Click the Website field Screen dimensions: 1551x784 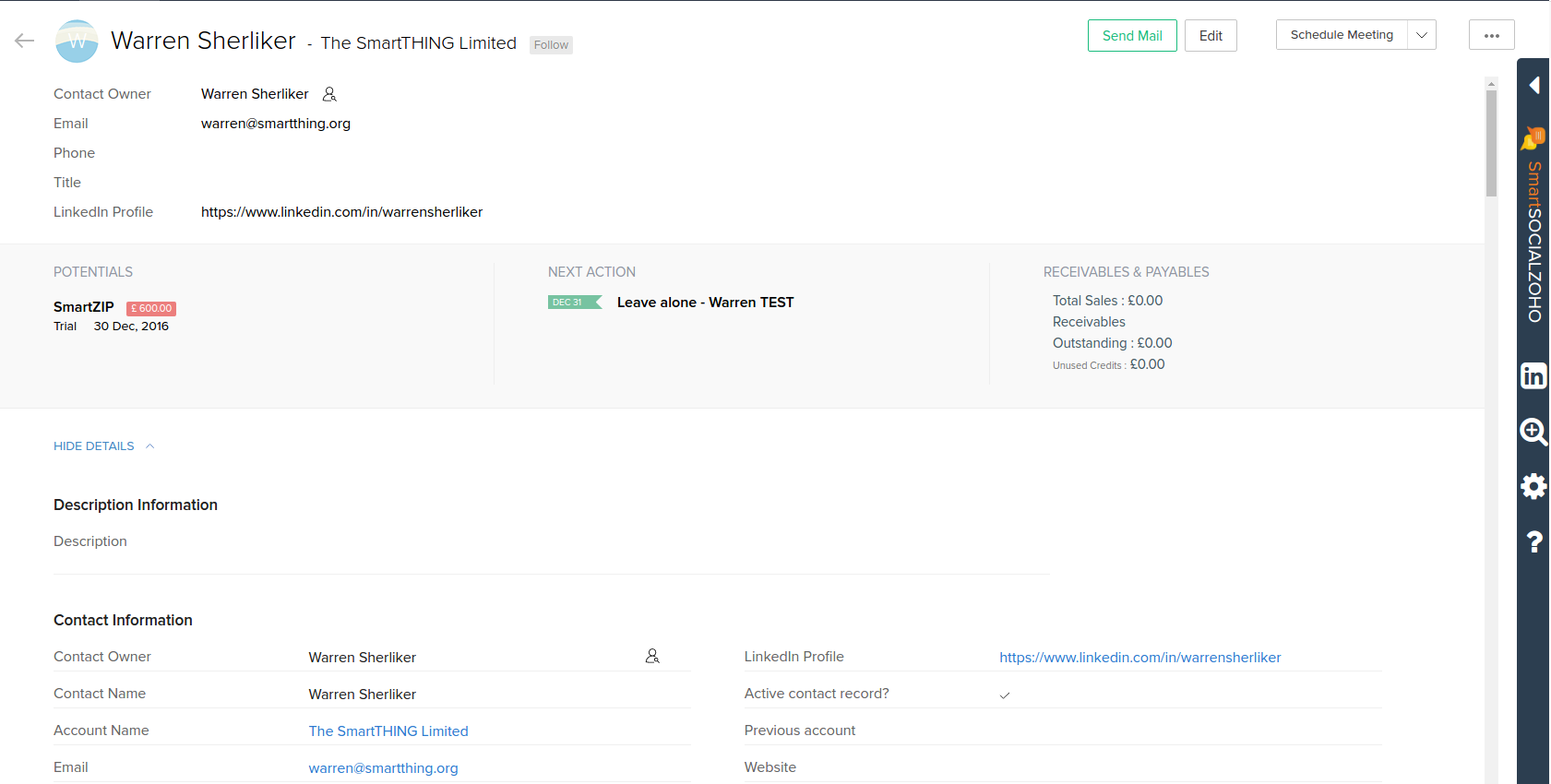(1063, 767)
